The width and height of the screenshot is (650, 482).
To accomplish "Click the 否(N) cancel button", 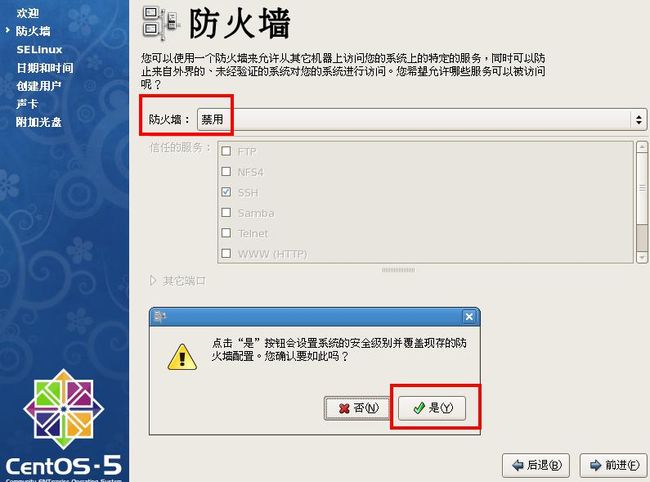I will click(357, 408).
